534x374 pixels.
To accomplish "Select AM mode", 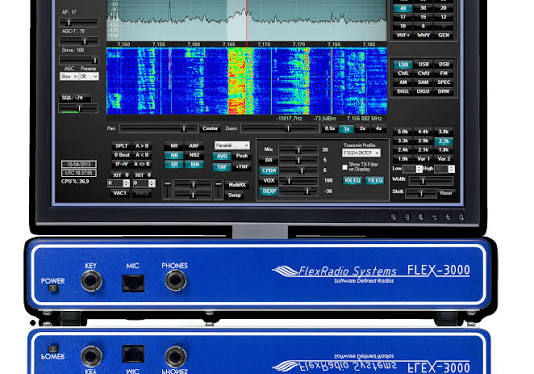I will point(403,82).
